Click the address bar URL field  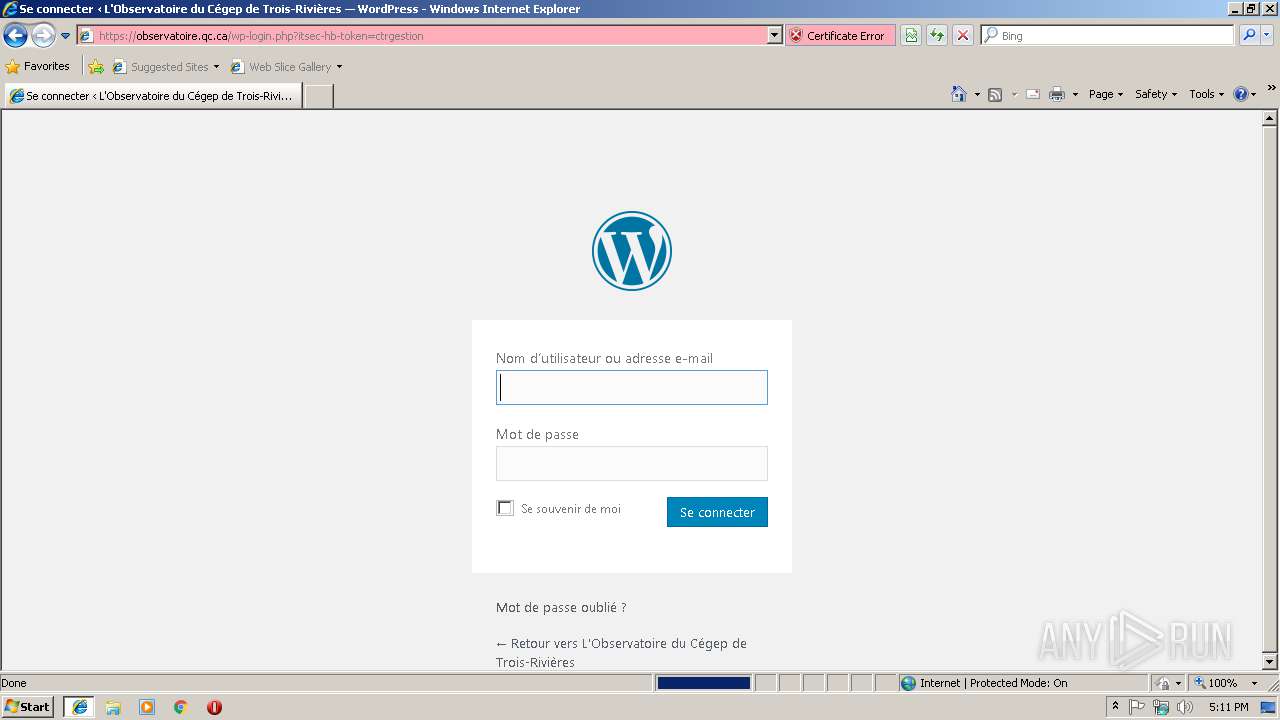coord(422,35)
